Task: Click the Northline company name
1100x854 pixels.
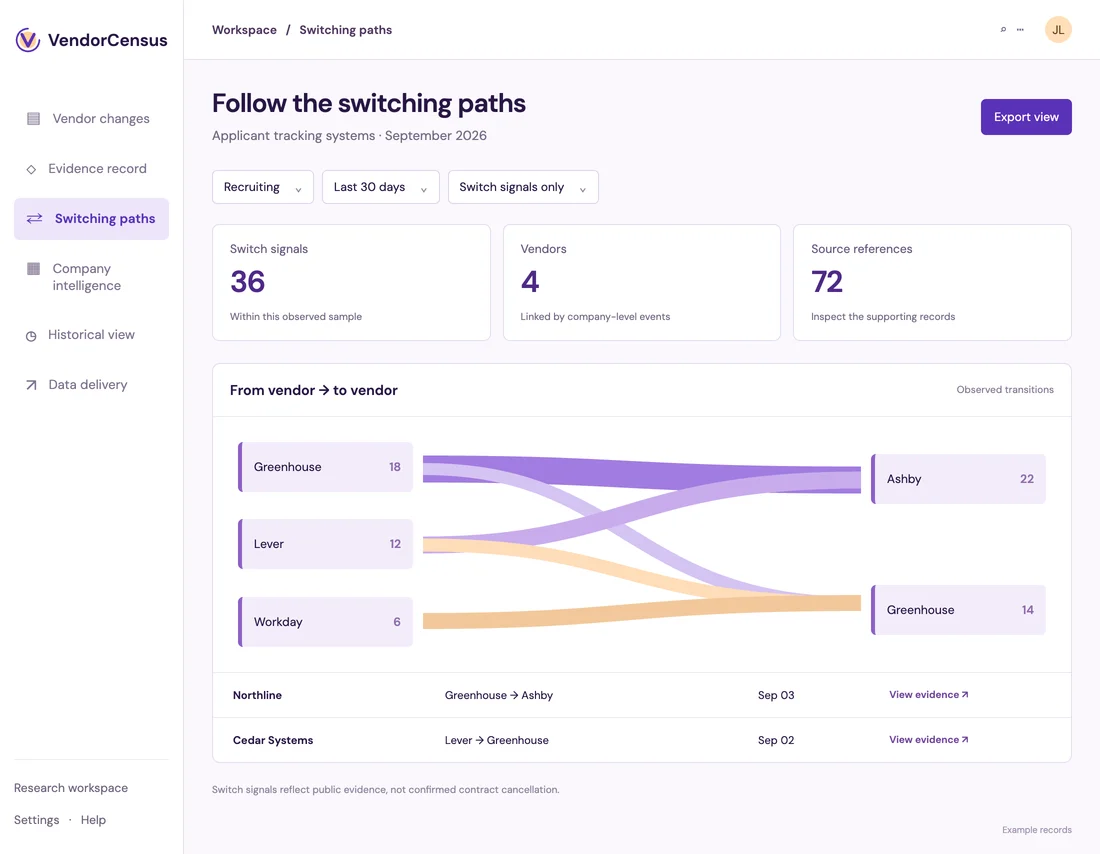Action: 257,695
